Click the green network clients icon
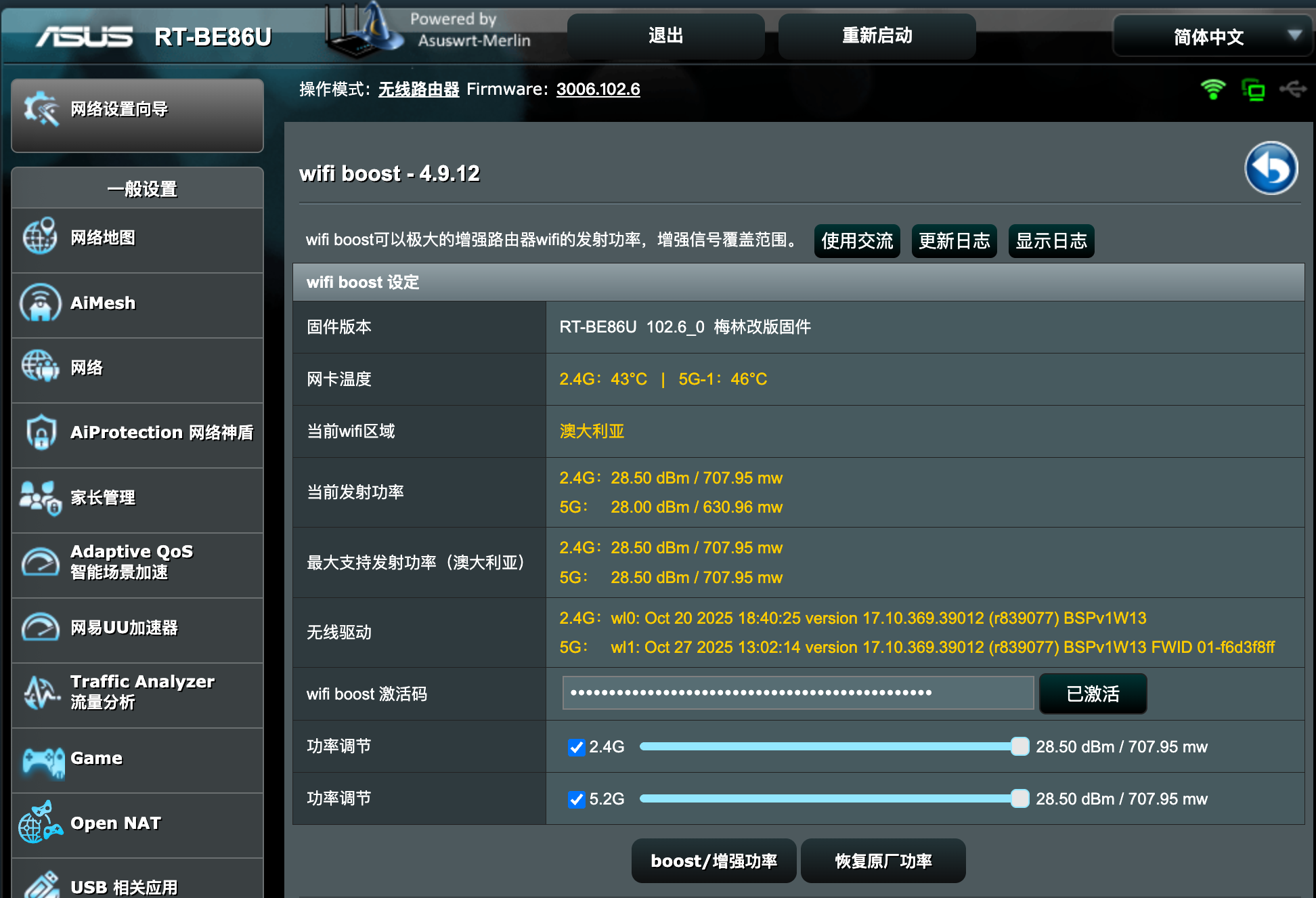This screenshot has width=1316, height=898. click(1253, 89)
